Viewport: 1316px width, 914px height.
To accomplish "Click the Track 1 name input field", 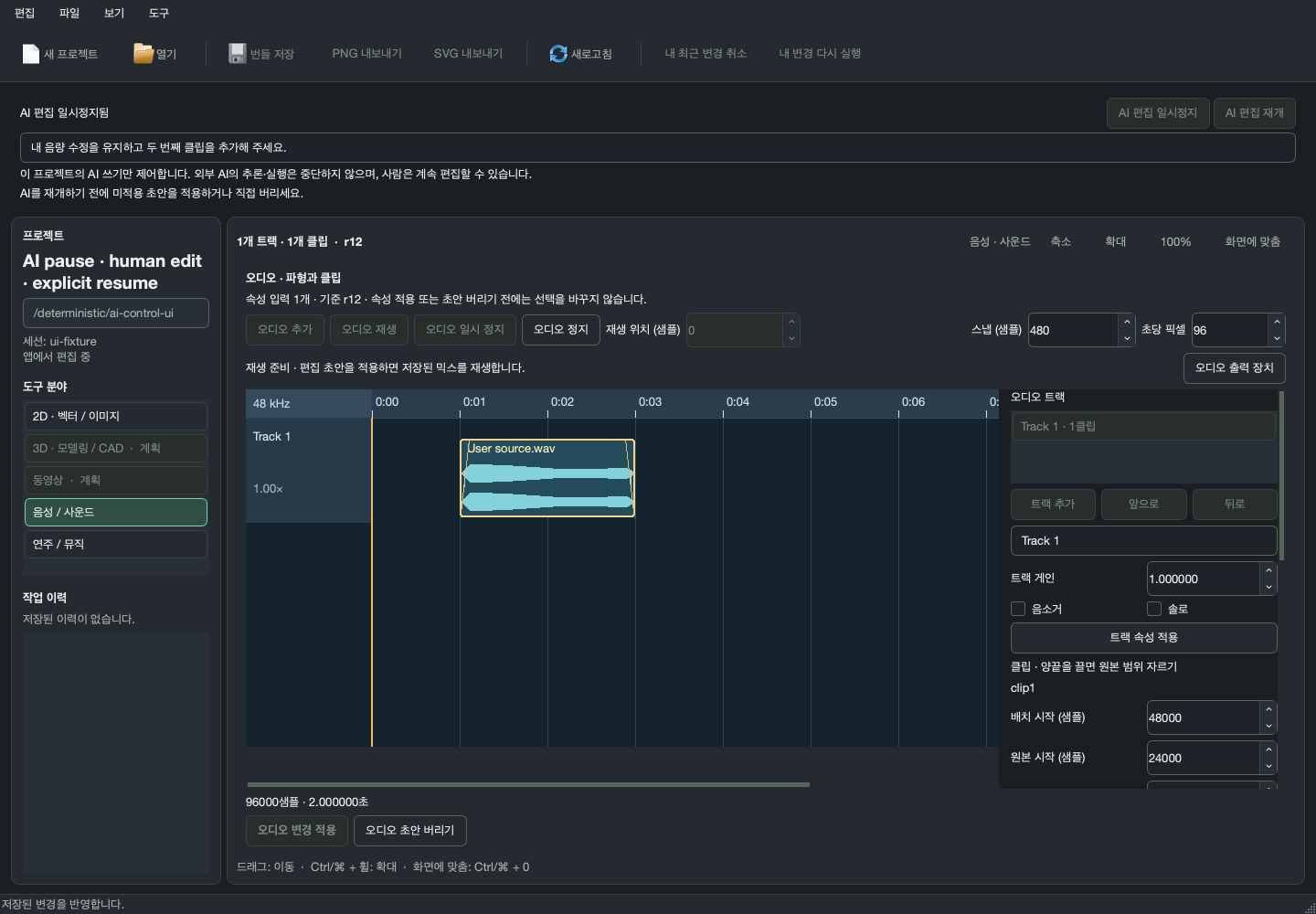I will 1143,541.
